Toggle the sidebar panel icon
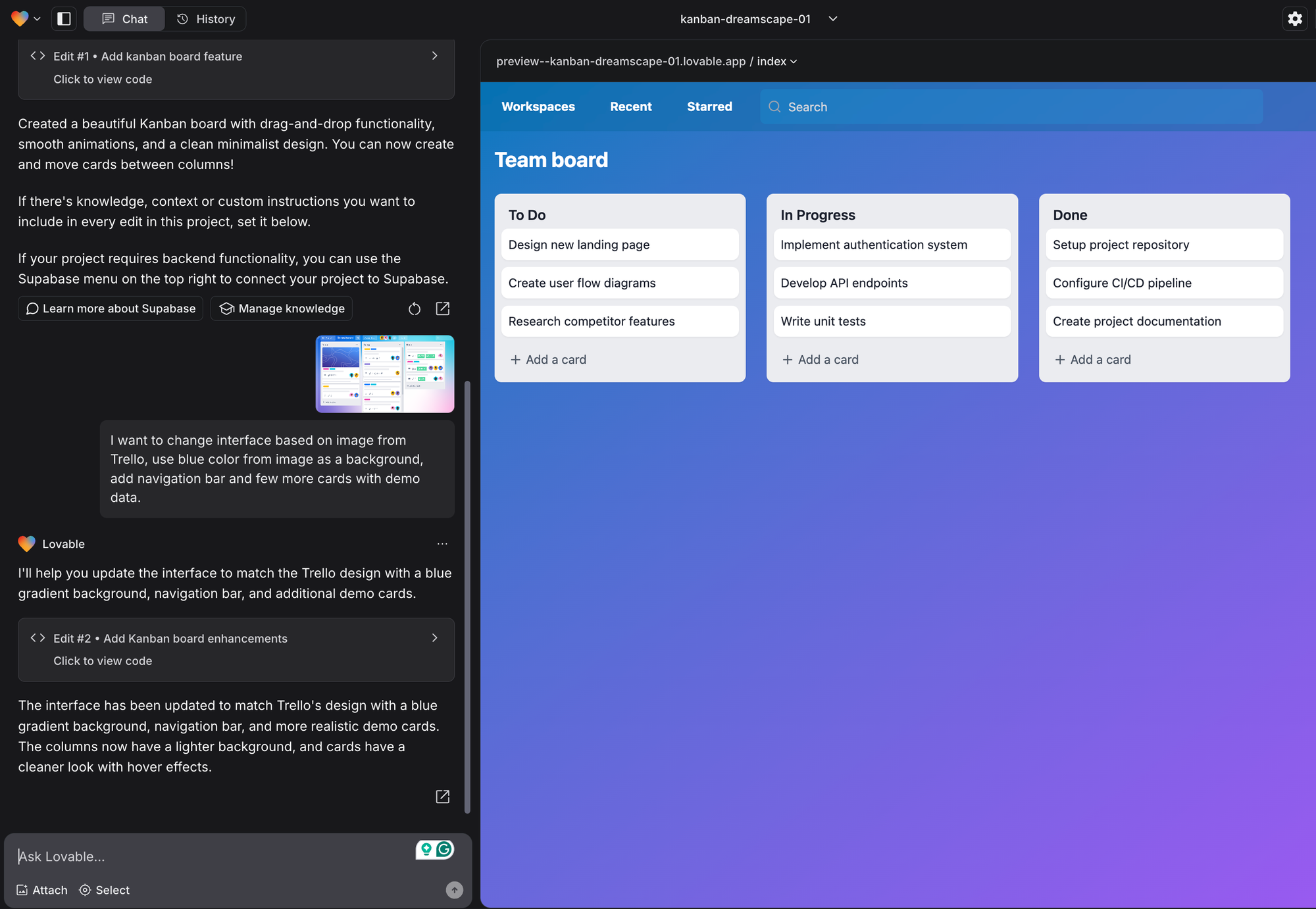1316x909 pixels. click(x=64, y=18)
